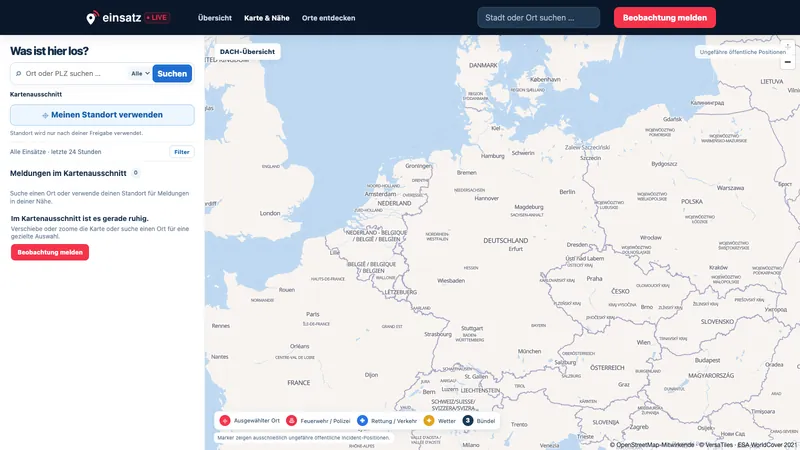Click 'Meldungen im Kartenausschnitt' heading
The height and width of the screenshot is (450, 800).
68,173
